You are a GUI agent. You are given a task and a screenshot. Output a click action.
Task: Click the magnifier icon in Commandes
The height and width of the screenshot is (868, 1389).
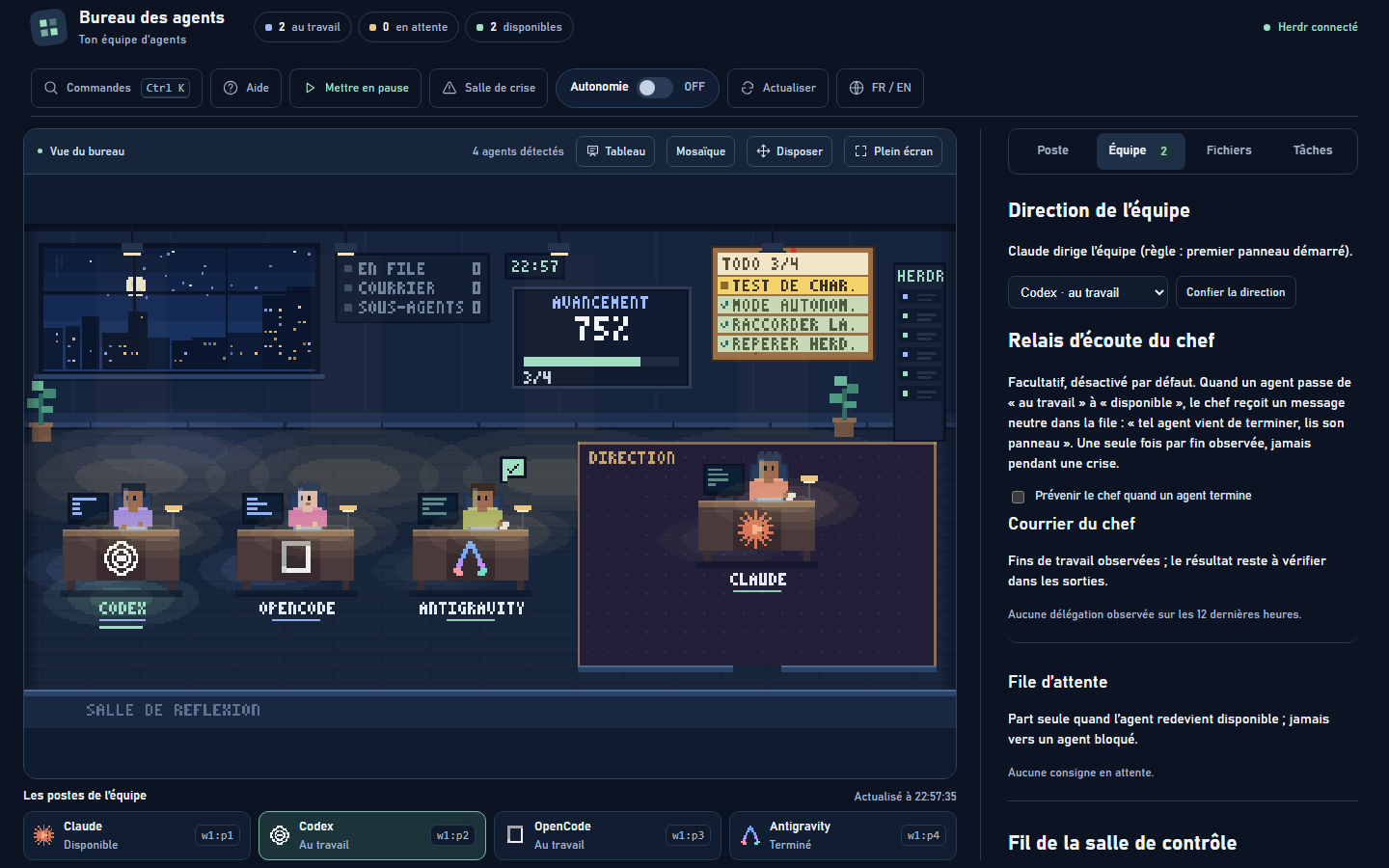(51, 88)
